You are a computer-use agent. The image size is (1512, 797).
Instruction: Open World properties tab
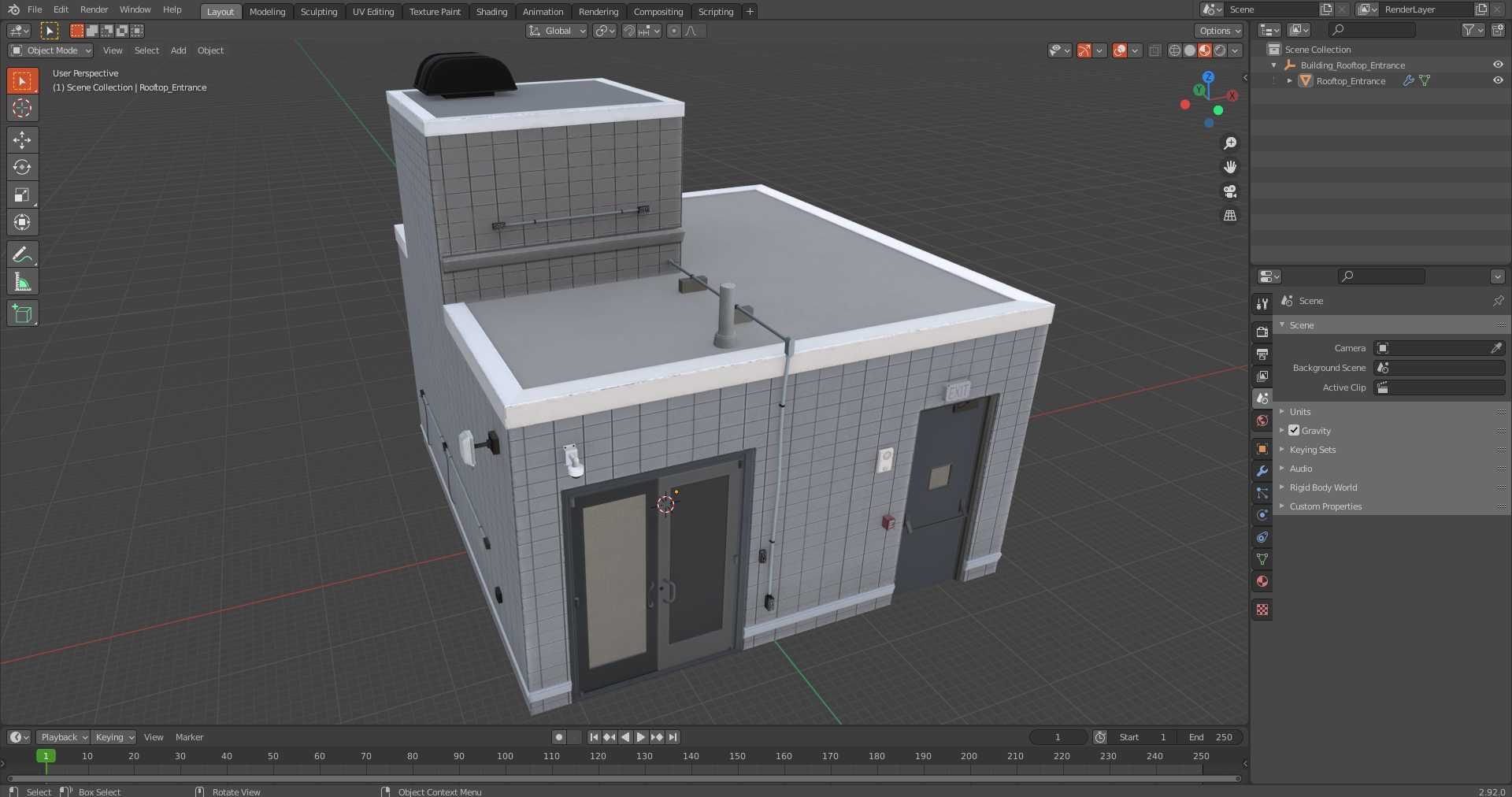pos(1262,421)
